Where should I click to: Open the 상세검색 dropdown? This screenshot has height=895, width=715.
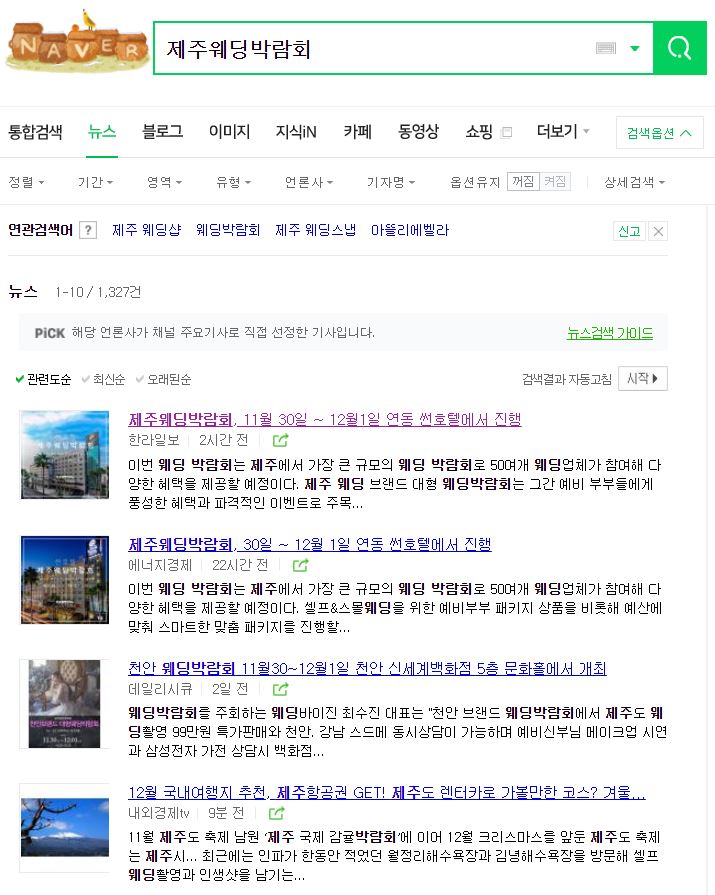click(635, 182)
